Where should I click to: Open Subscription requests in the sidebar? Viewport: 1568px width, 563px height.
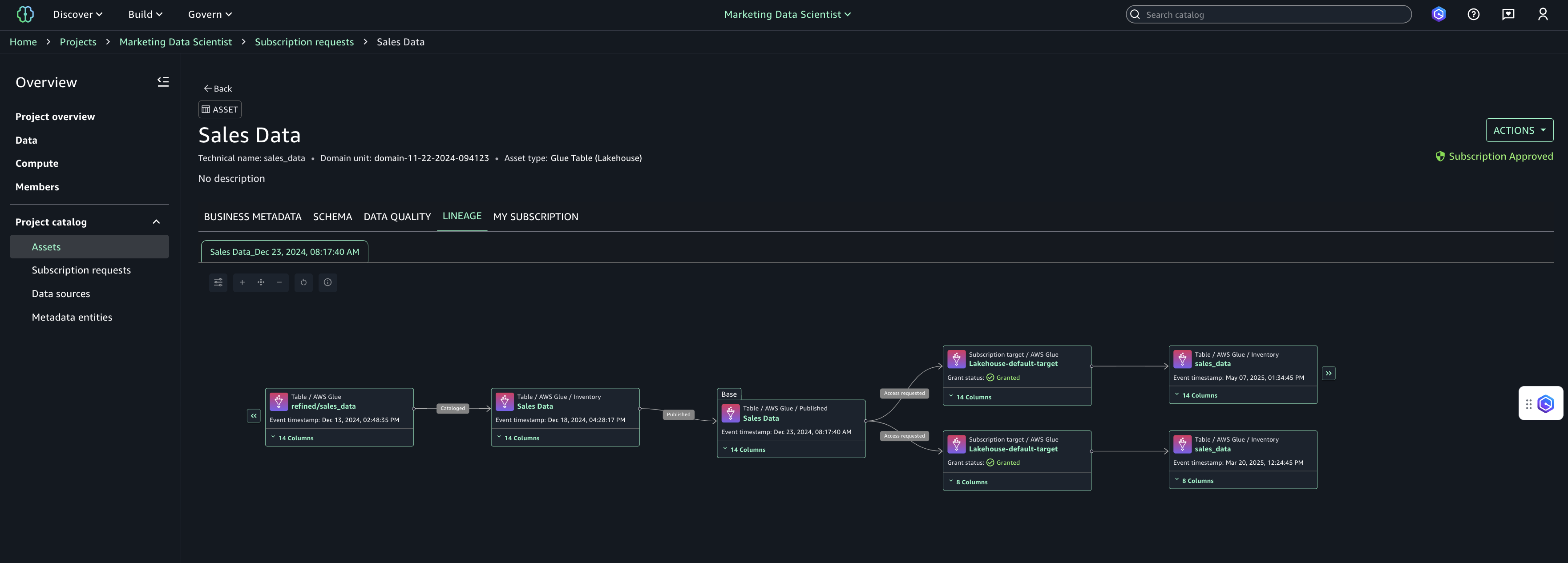(x=81, y=269)
